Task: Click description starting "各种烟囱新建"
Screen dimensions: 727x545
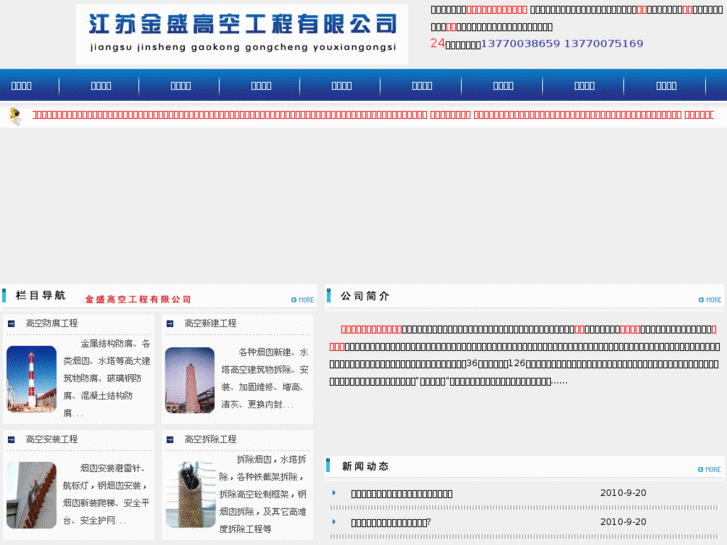Action: coord(265,378)
